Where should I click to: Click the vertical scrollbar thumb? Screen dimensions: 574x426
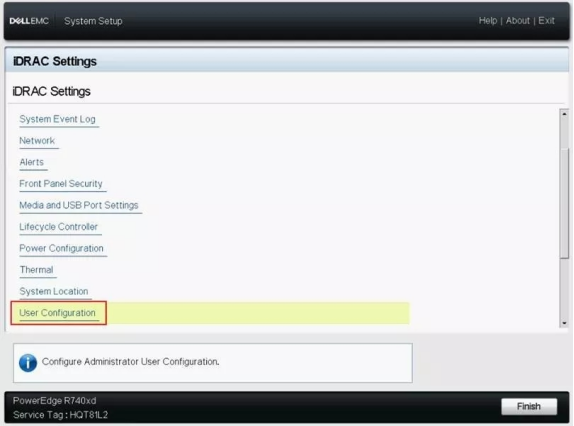tap(564, 203)
